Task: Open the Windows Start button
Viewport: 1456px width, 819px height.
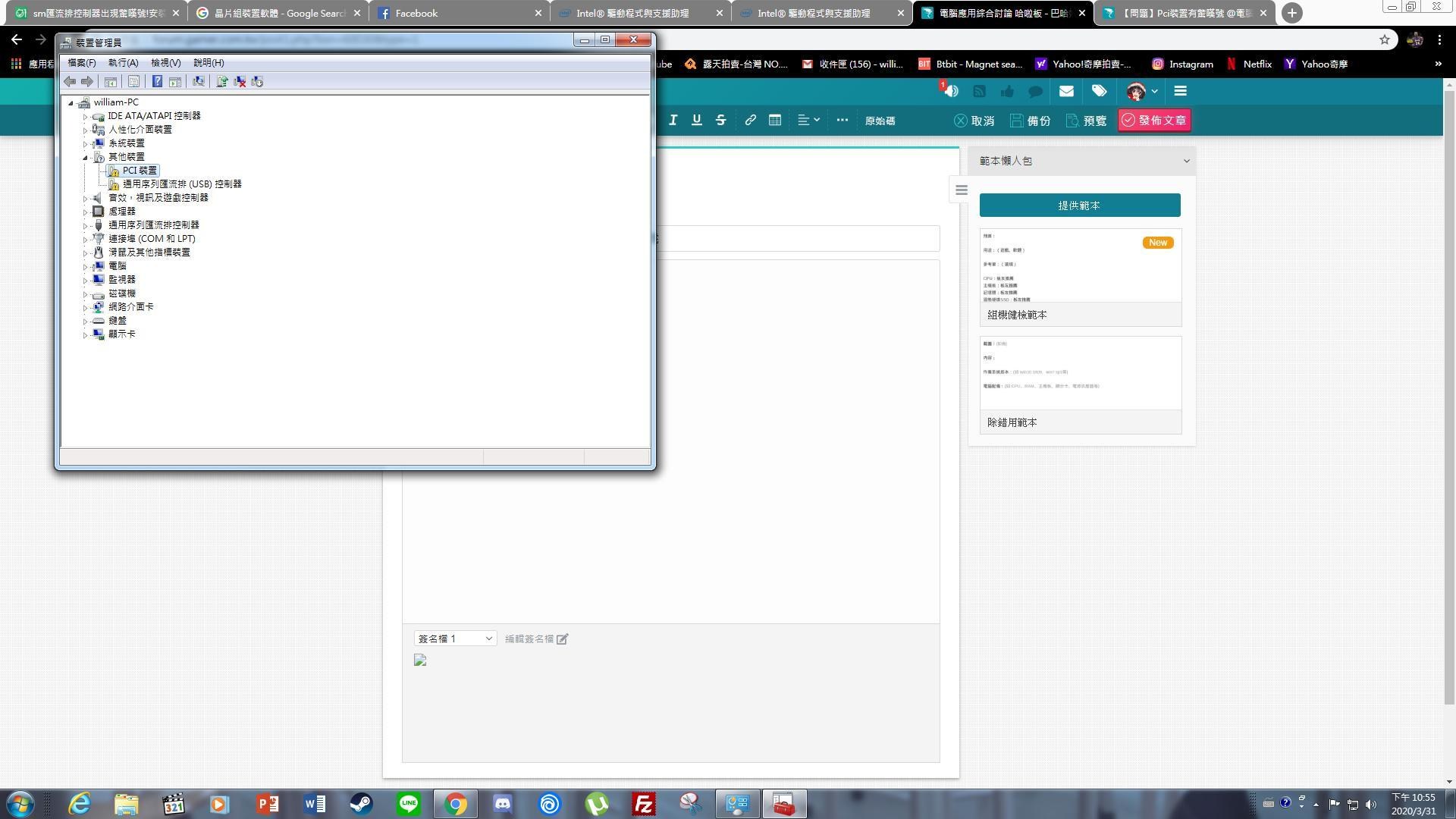Action: click(20, 804)
